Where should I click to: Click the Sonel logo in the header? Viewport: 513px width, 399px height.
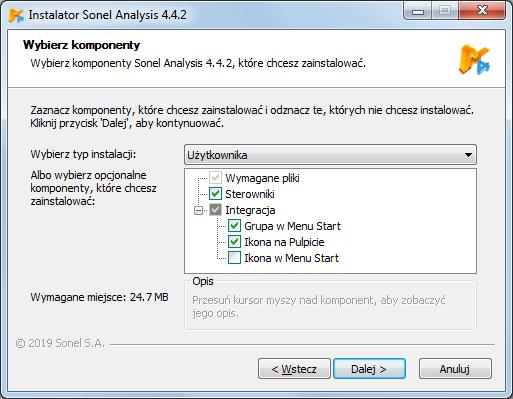474,60
